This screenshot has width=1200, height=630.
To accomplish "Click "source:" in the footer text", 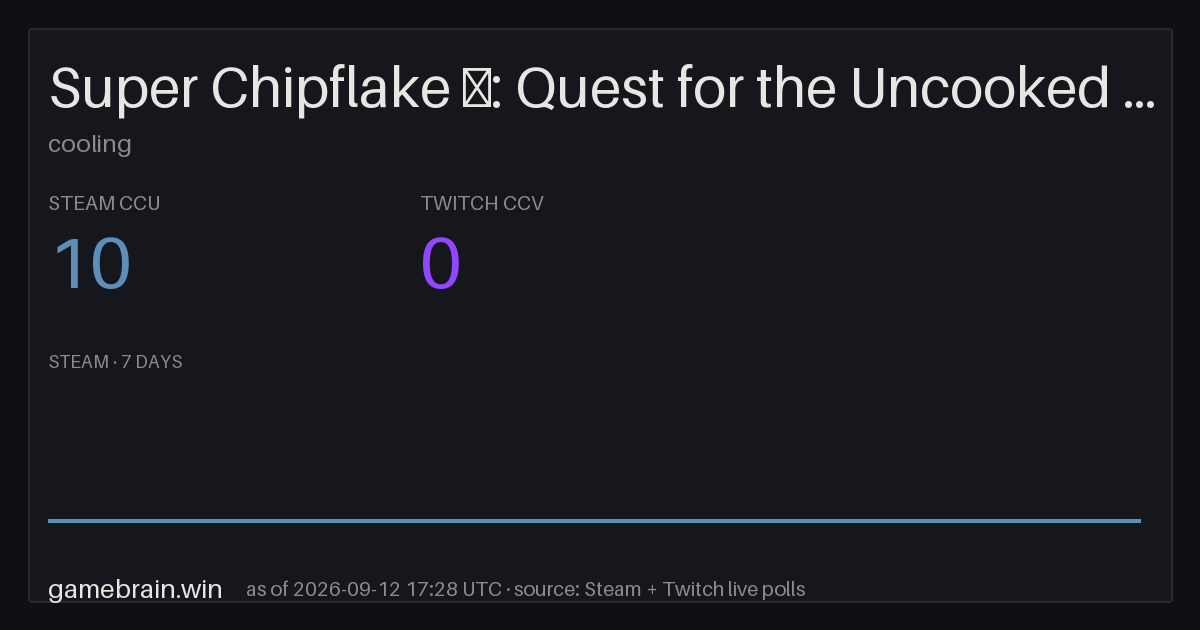I will 546,589.
